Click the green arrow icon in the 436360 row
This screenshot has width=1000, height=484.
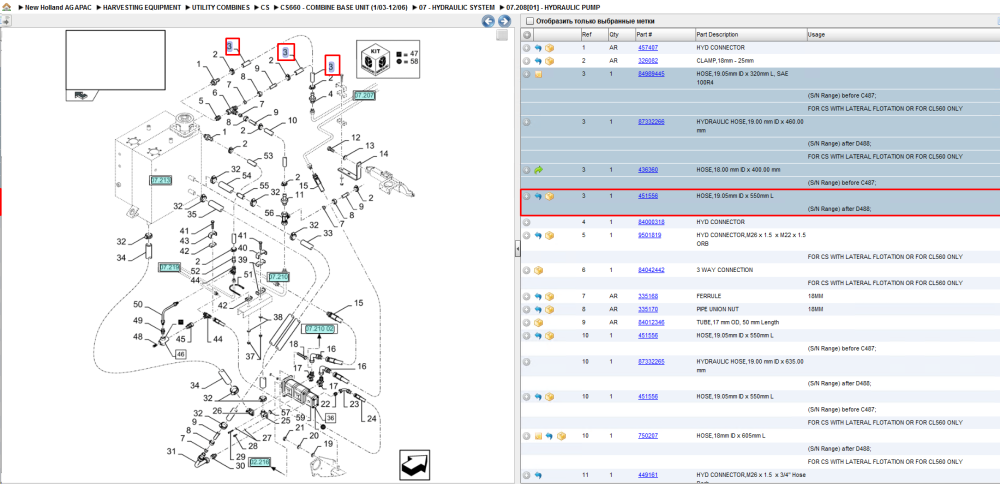pos(538,170)
